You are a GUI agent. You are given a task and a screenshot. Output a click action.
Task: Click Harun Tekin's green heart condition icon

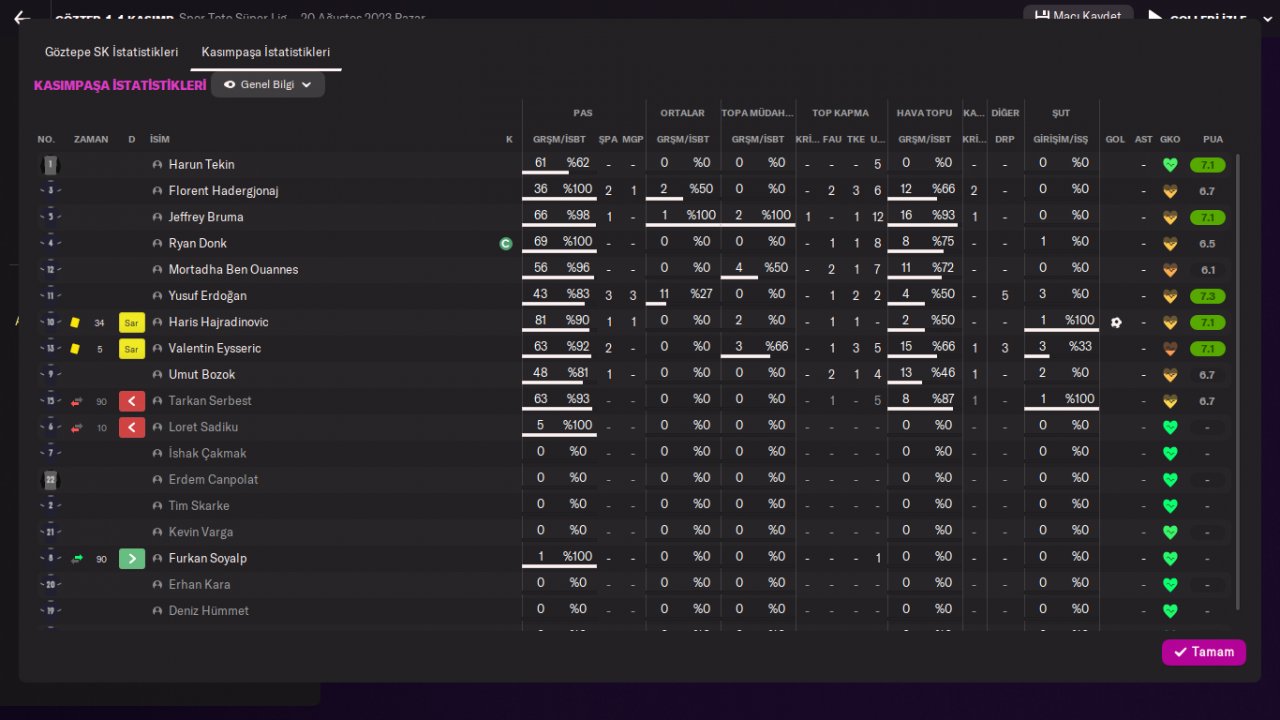pos(1170,165)
